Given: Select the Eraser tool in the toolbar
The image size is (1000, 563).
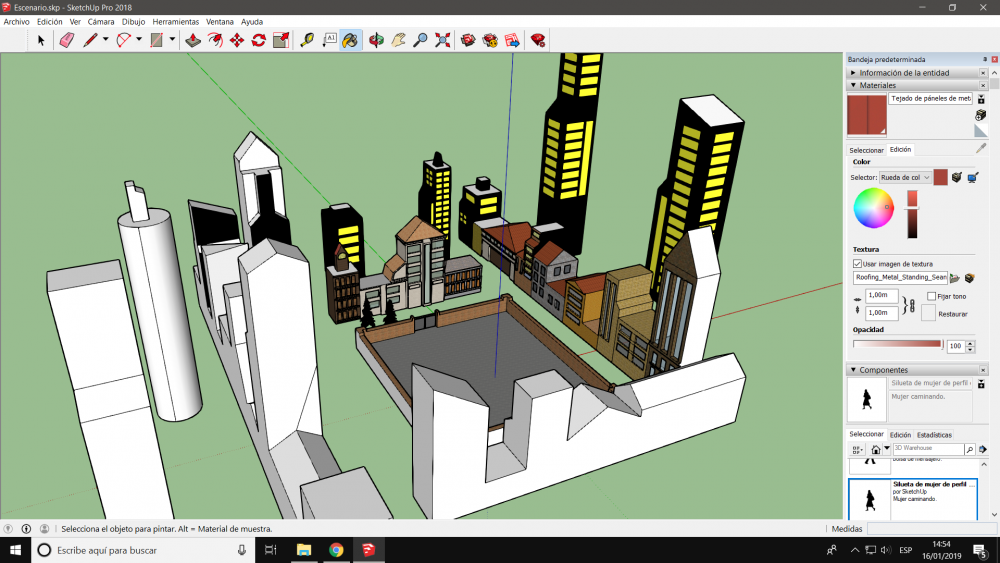Looking at the screenshot, I should coord(67,40).
